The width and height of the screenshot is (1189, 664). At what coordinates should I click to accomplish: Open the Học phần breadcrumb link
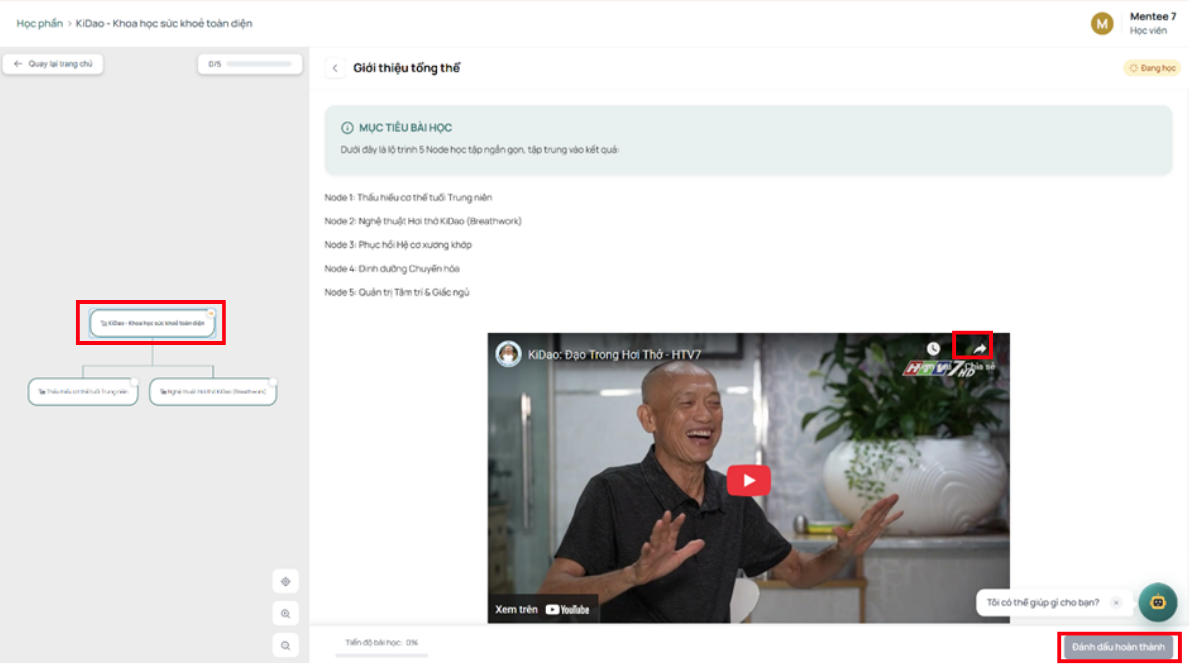tap(39, 23)
